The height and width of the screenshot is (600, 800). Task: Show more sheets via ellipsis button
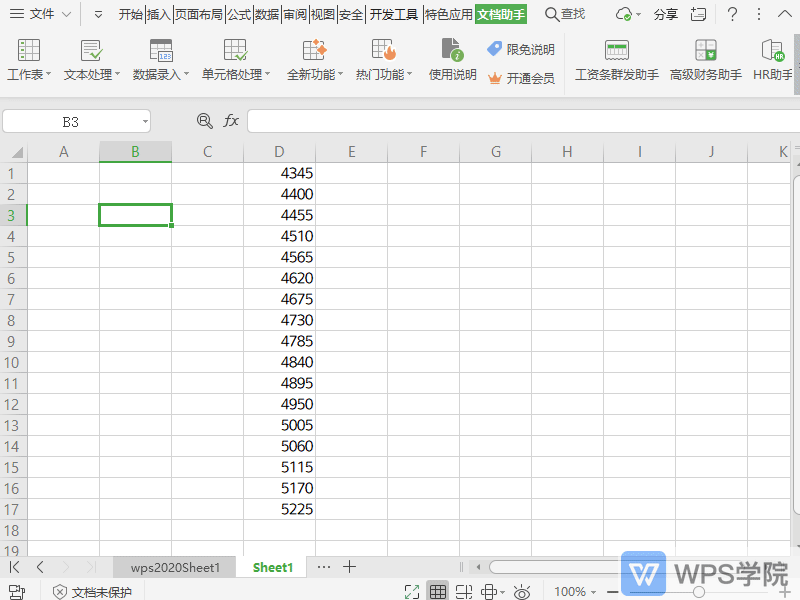323,567
